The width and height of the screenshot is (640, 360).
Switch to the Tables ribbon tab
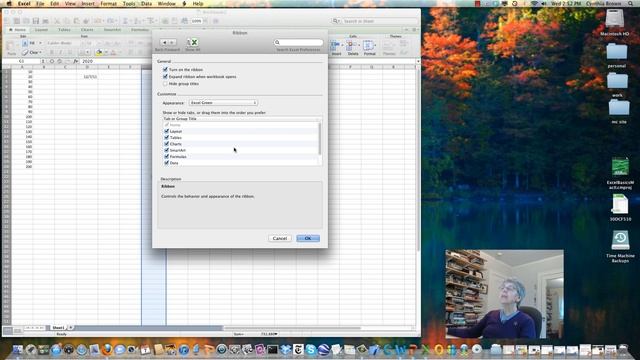tap(64, 30)
